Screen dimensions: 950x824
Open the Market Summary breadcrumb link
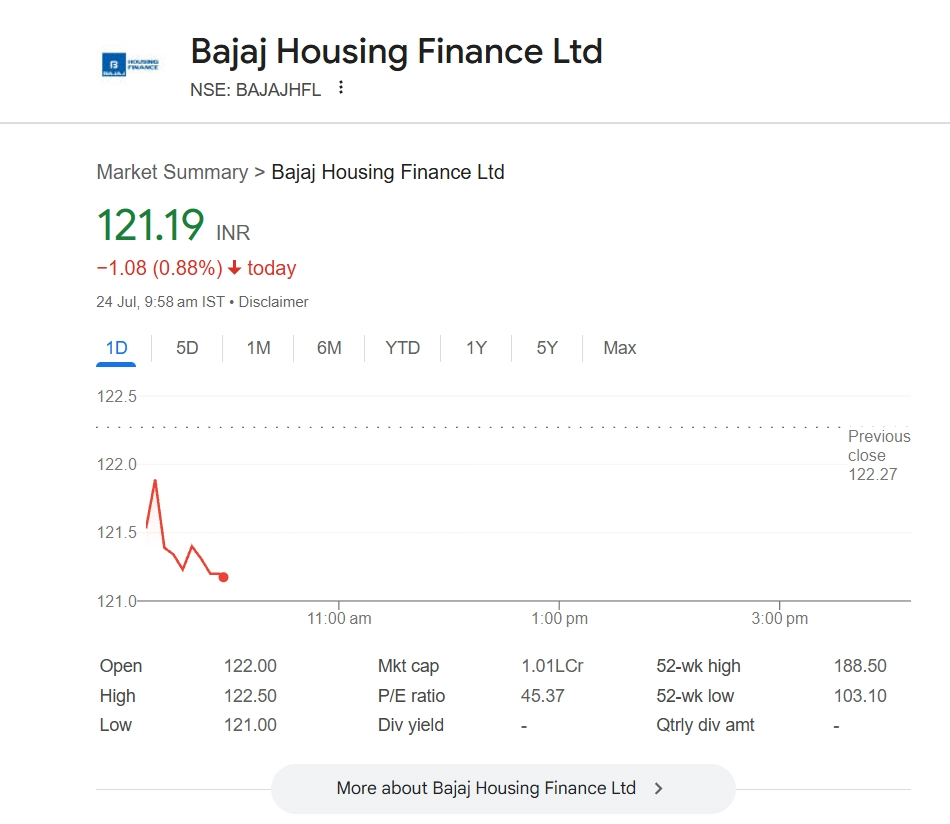pyautogui.click(x=172, y=172)
